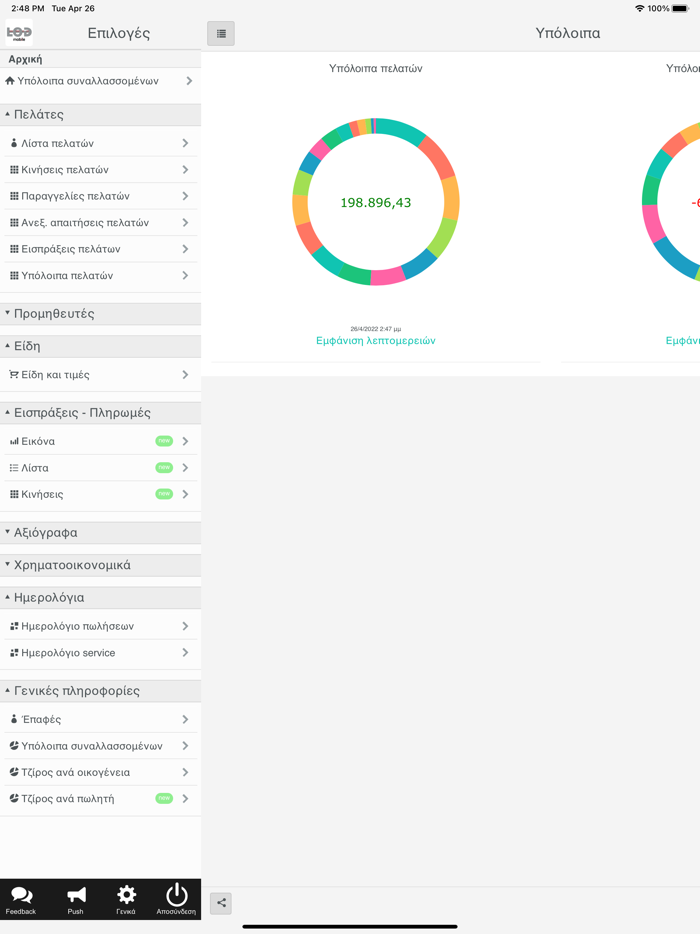The width and height of the screenshot is (700, 934).
Task: Click new badge on Τζίρος ανά πωλητή row
Action: 164,798
